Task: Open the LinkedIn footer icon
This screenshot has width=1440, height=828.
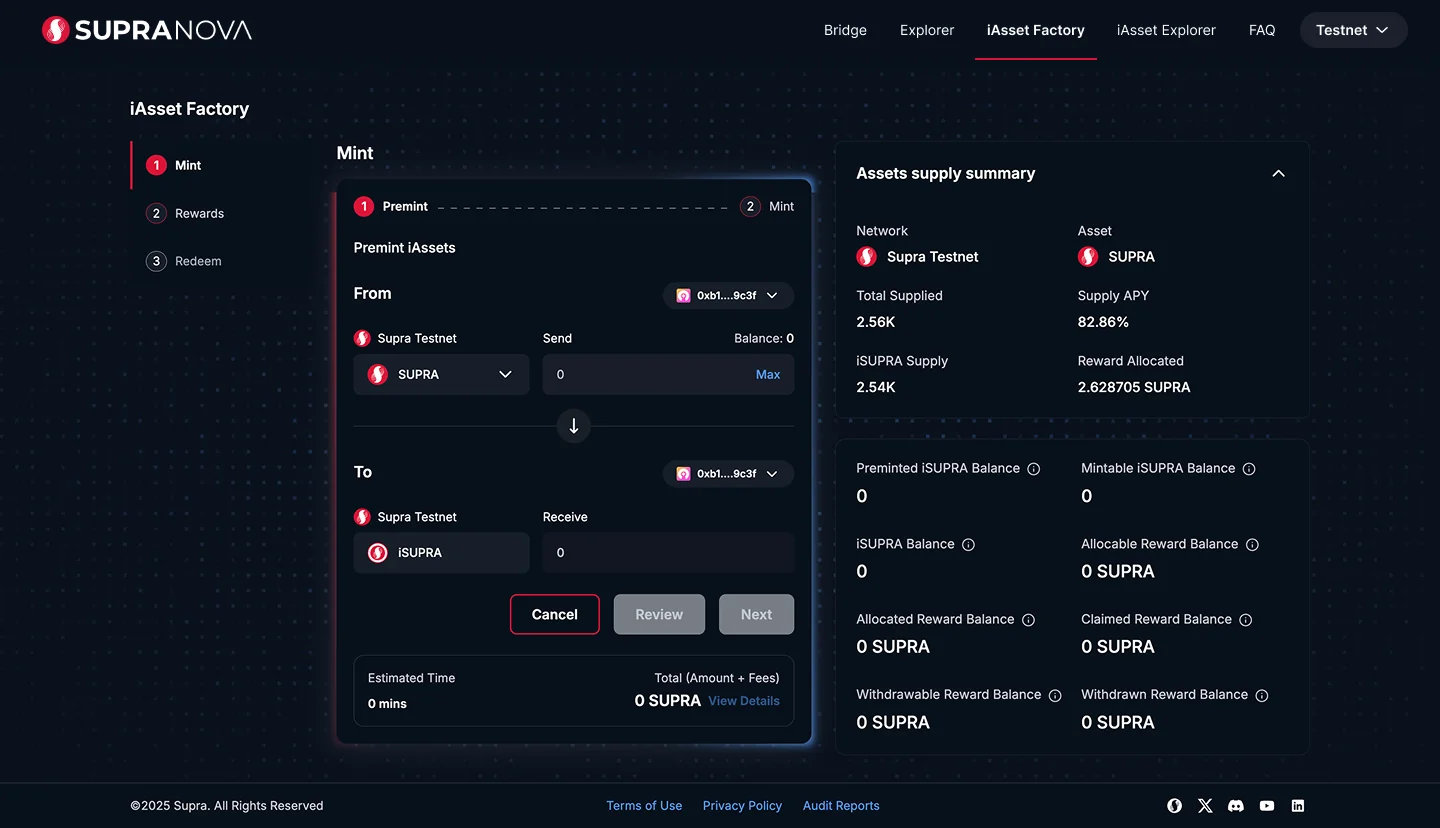Action: click(x=1298, y=806)
